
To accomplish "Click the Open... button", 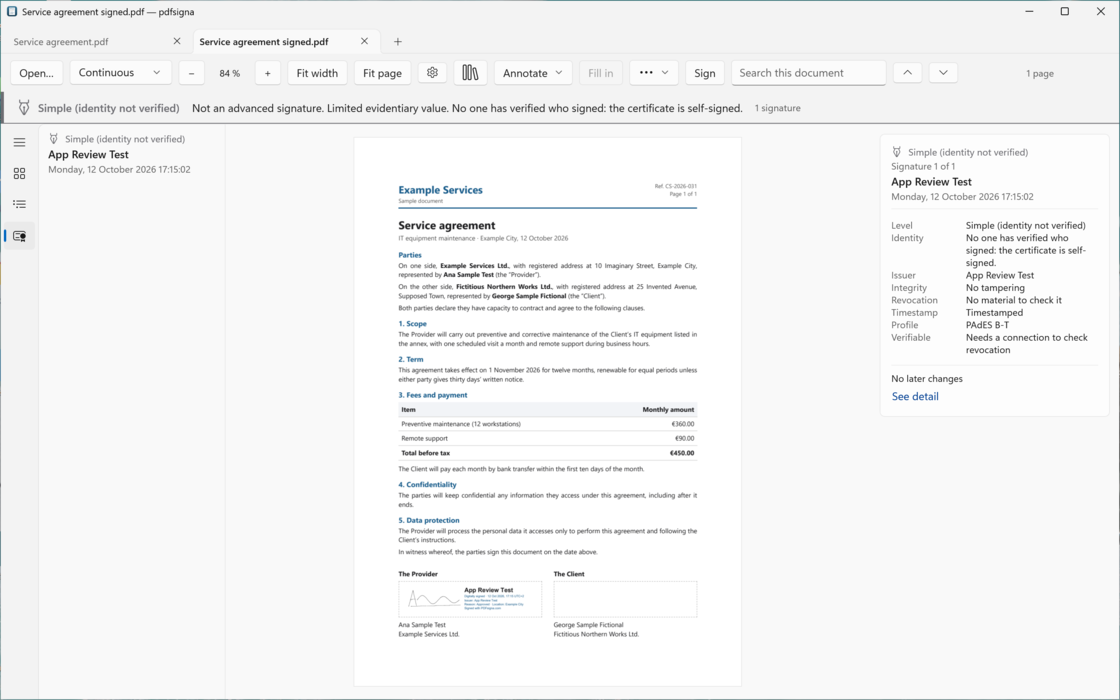I will (x=36, y=73).
